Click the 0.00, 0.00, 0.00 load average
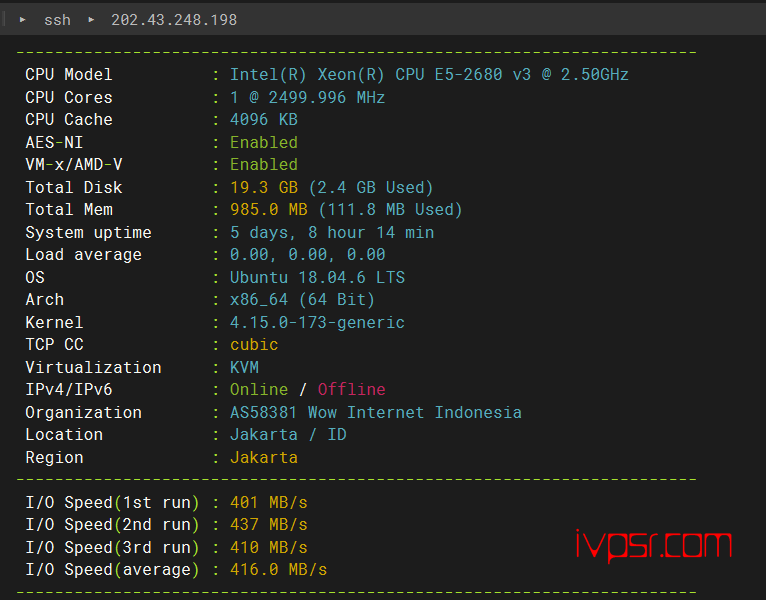The image size is (766, 600). click(307, 255)
